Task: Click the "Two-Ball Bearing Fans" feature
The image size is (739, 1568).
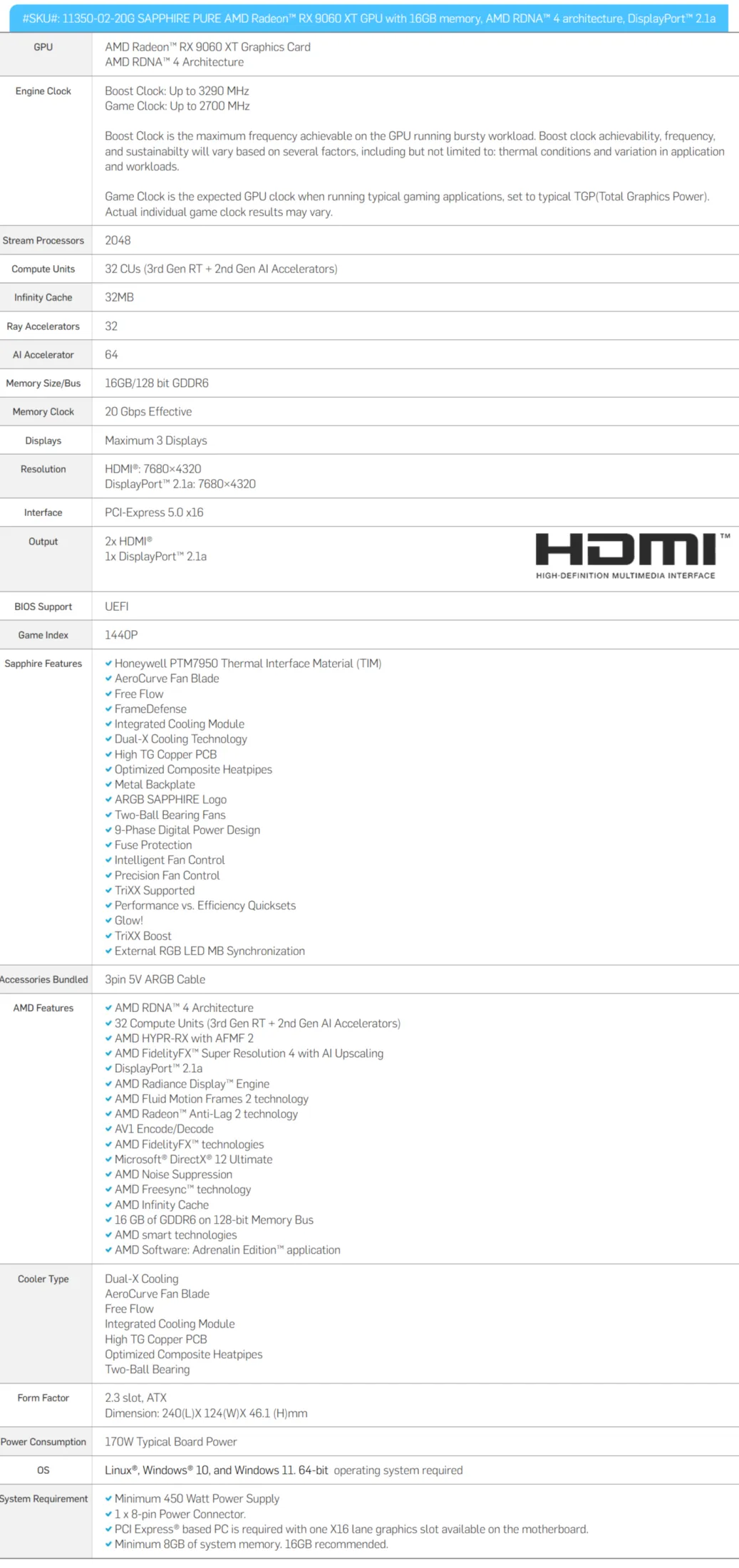Action: 170,815
